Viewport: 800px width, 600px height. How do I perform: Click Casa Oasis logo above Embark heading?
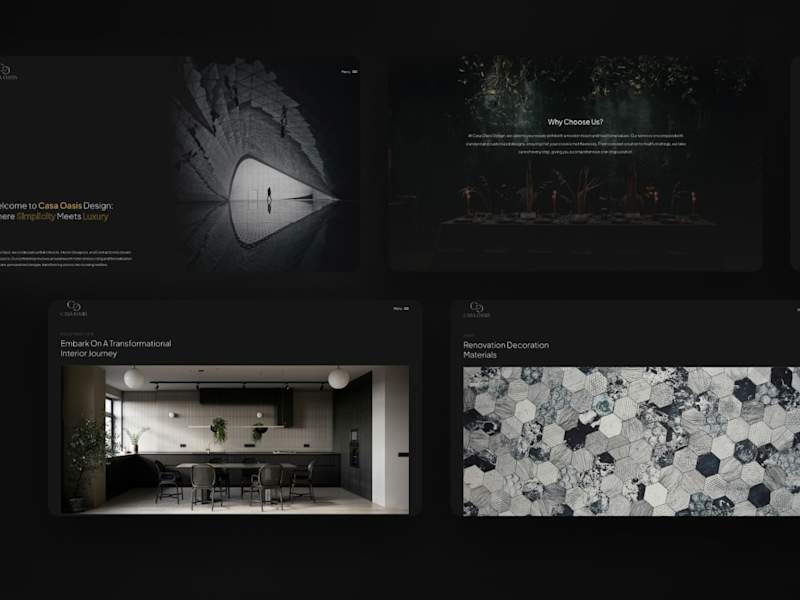(74, 309)
